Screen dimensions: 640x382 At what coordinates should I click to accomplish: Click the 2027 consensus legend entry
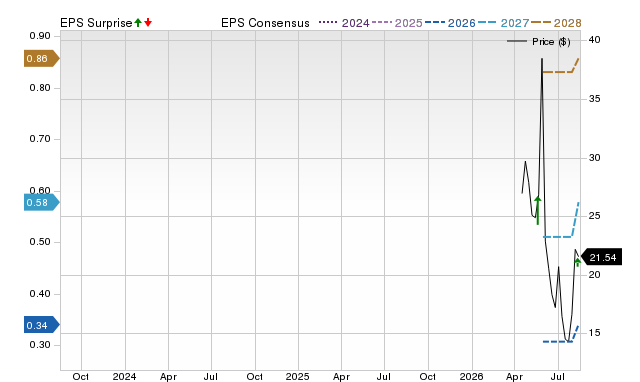(503, 23)
